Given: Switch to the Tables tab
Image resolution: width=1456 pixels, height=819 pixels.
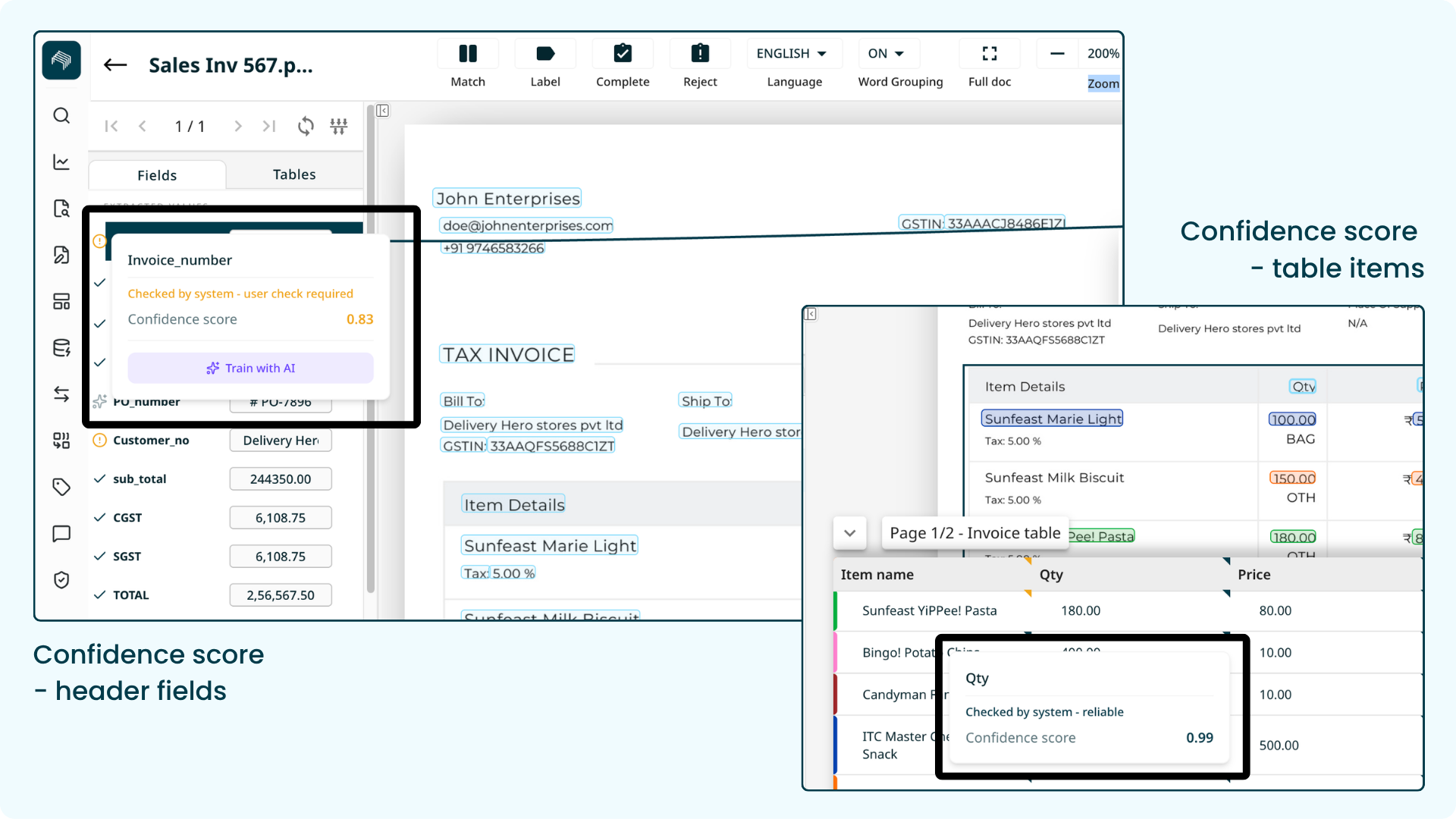Looking at the screenshot, I should [294, 174].
